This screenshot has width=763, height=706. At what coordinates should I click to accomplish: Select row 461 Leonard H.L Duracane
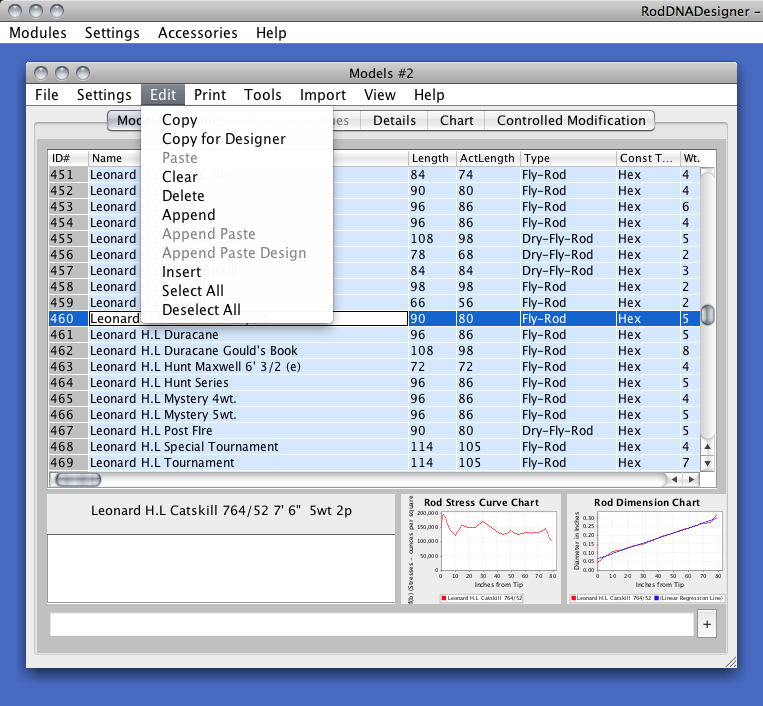[x=374, y=335]
